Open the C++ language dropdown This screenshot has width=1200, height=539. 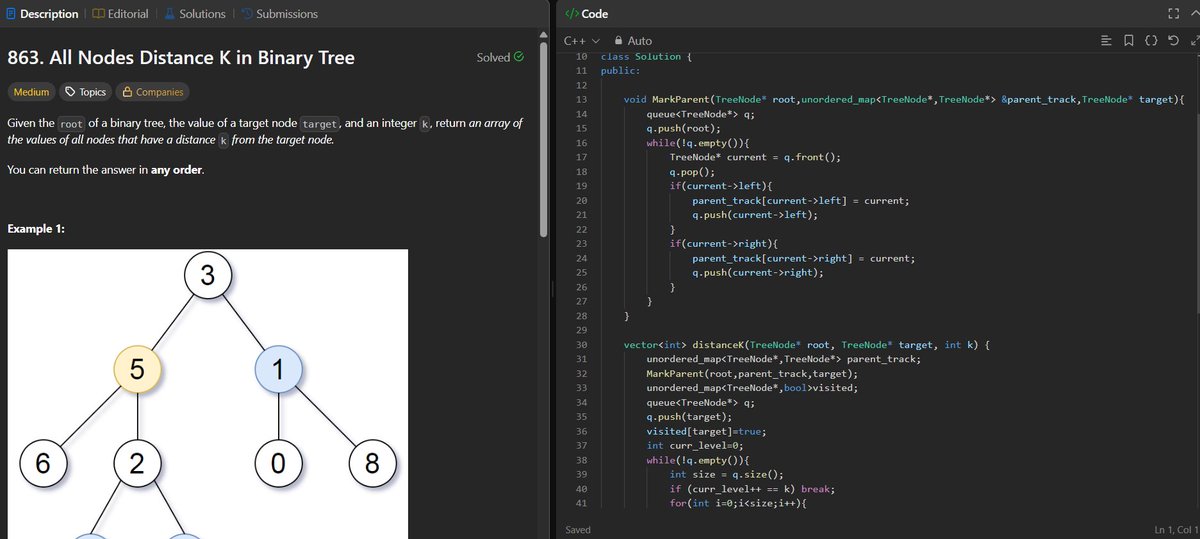click(581, 41)
